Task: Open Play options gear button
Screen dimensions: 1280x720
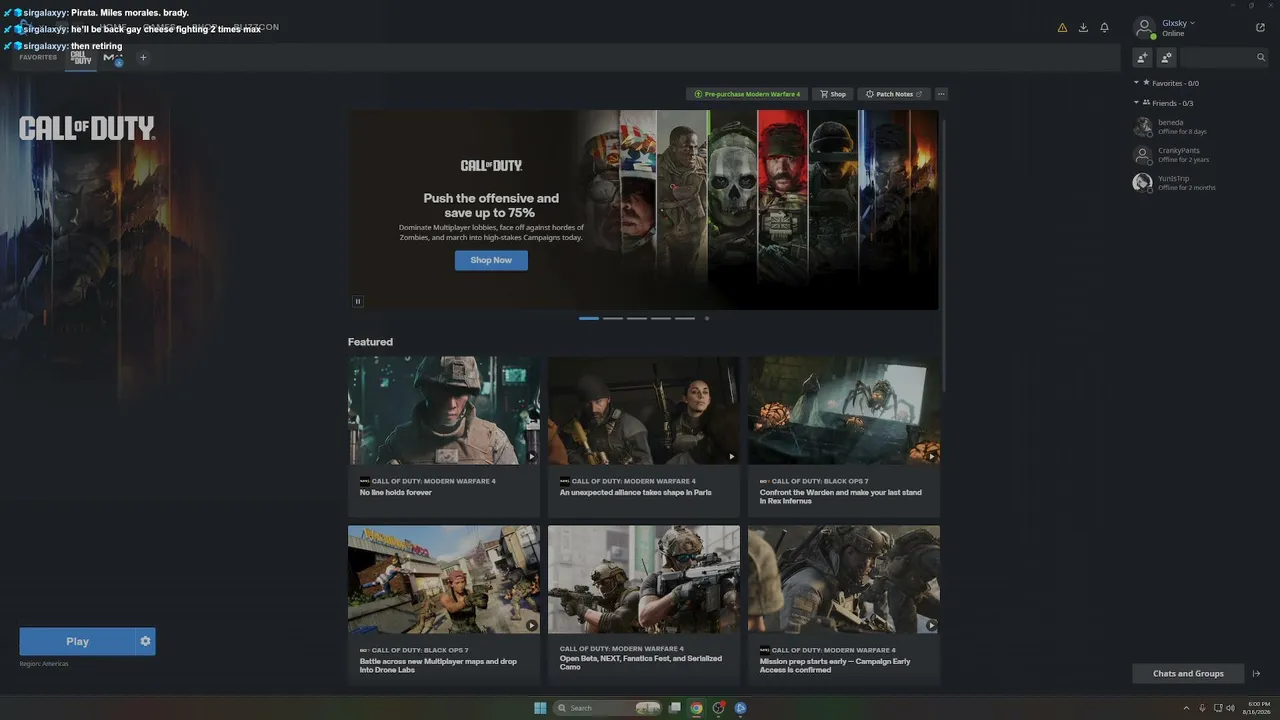Action: [x=145, y=641]
